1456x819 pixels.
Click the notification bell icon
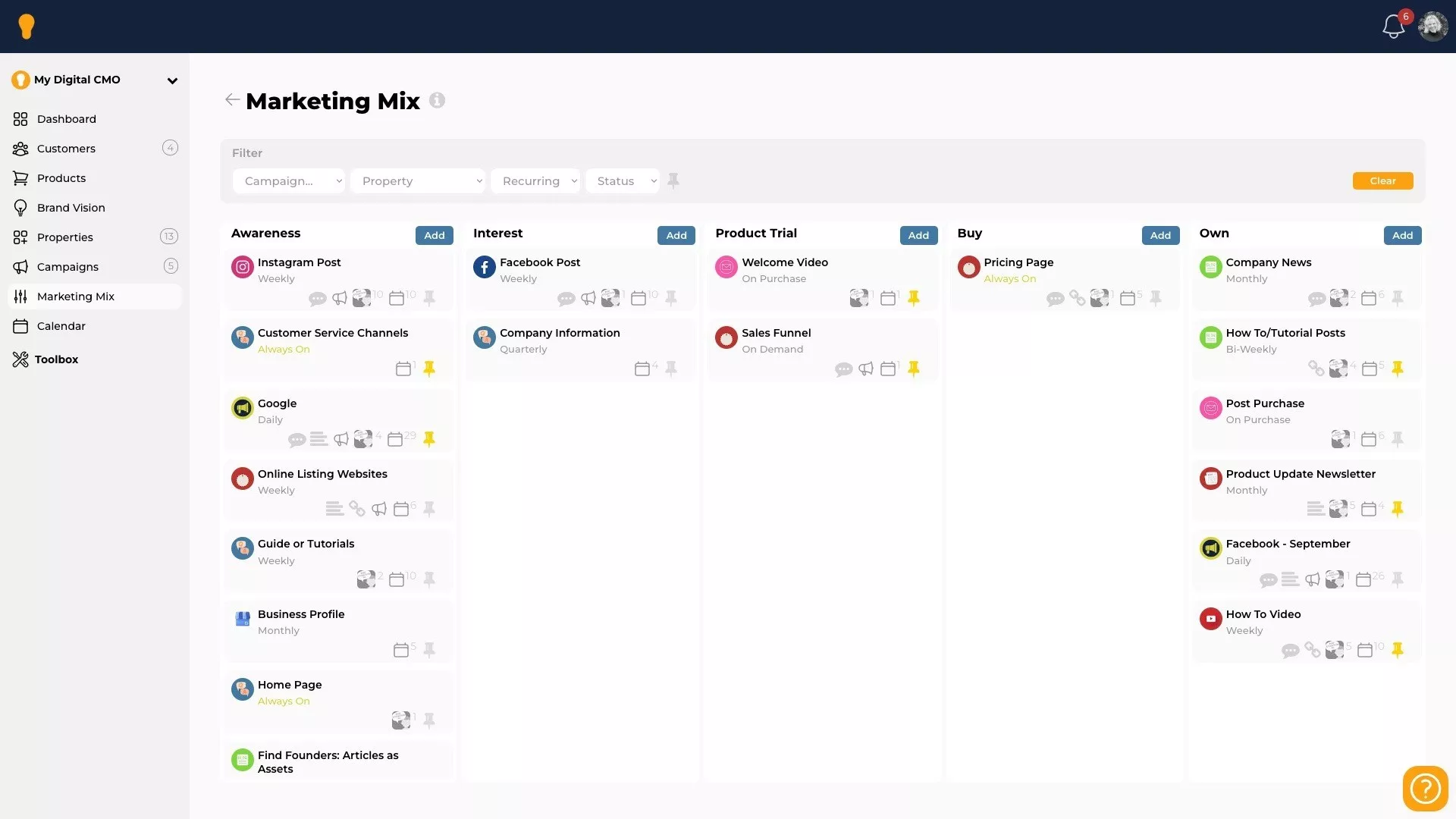click(1393, 27)
